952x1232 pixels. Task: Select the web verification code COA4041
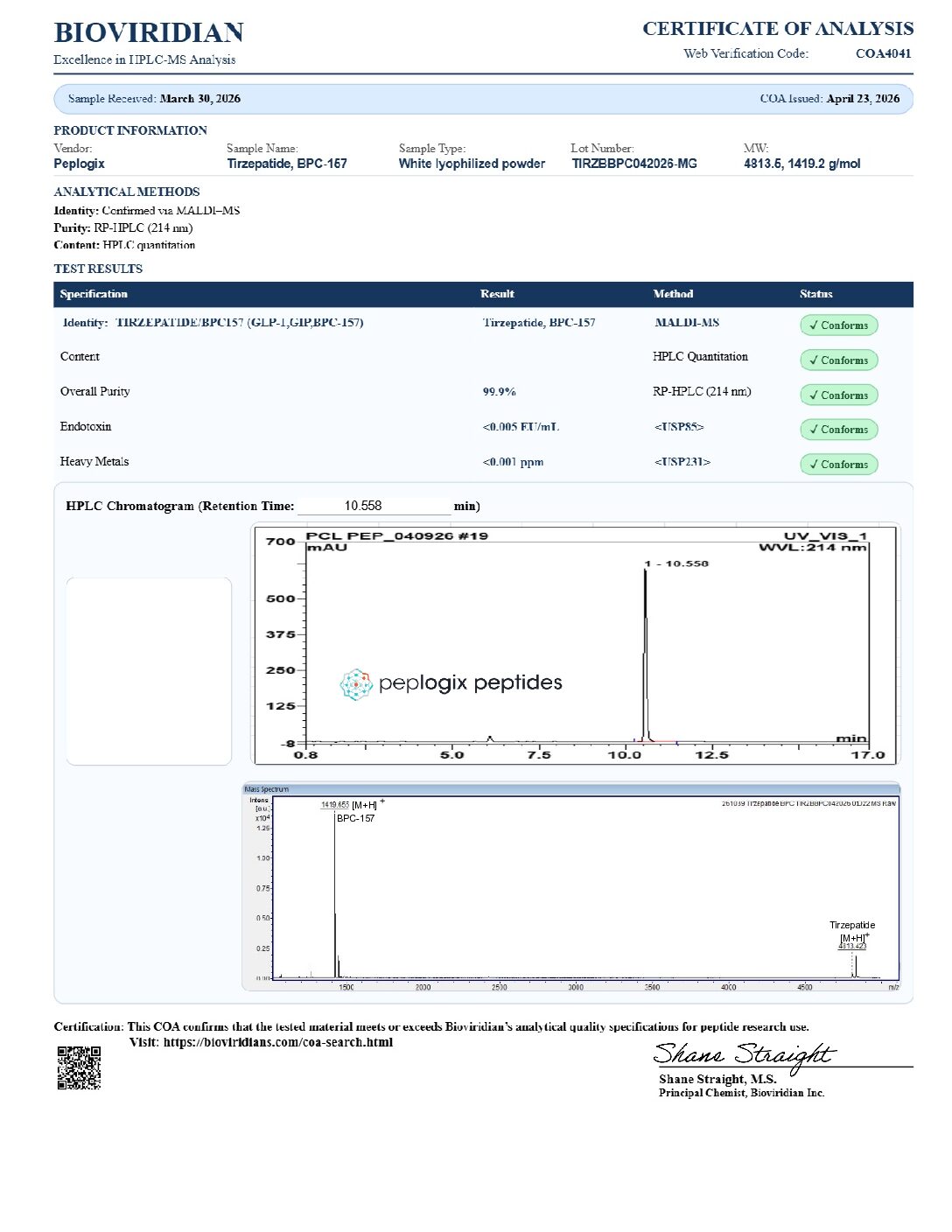(884, 53)
